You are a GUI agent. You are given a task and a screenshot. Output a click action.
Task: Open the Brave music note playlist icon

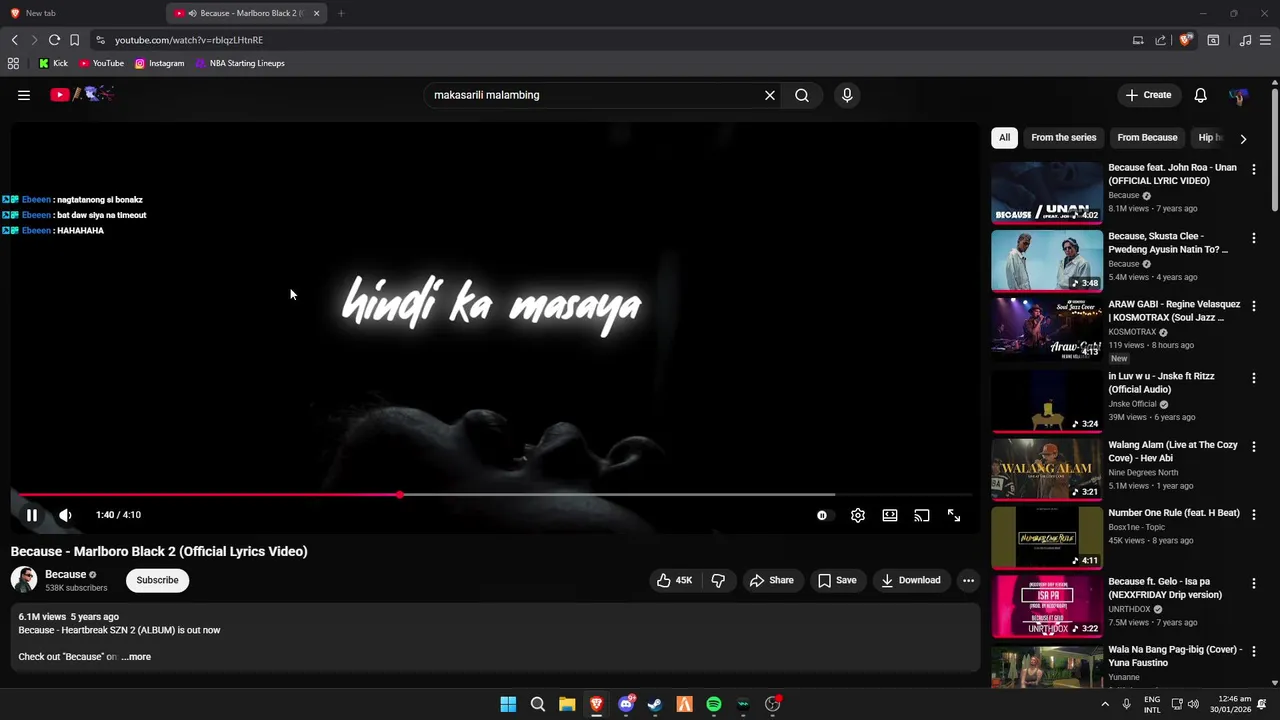(1245, 40)
